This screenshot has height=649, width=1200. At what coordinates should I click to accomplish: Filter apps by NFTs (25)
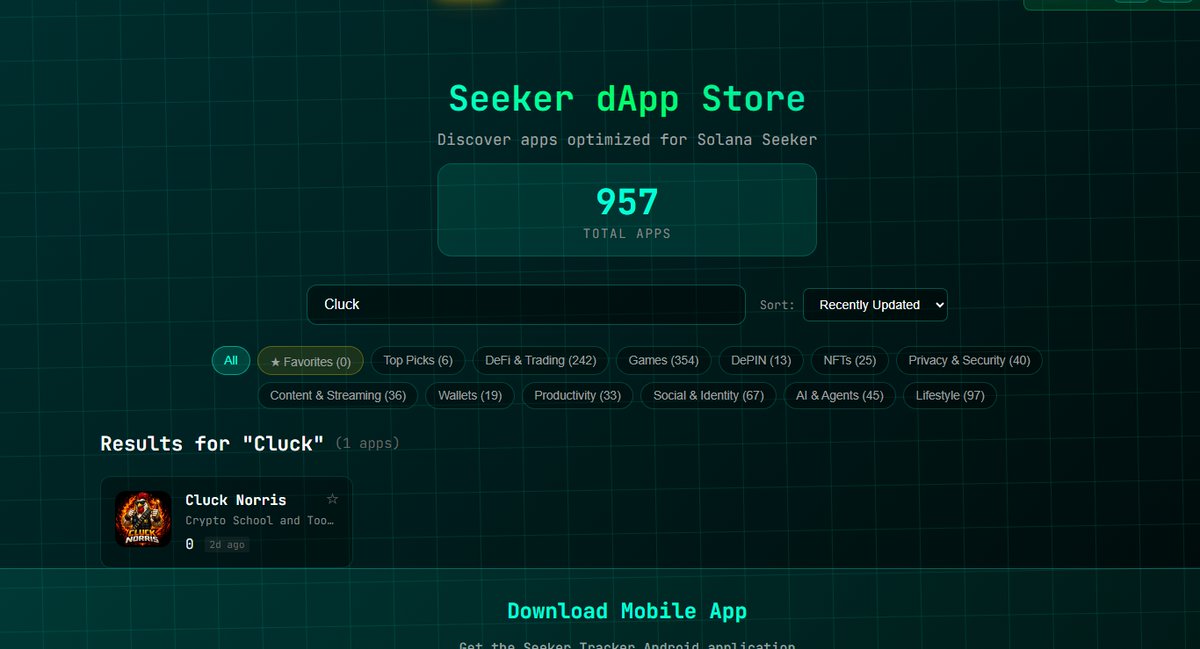850,360
